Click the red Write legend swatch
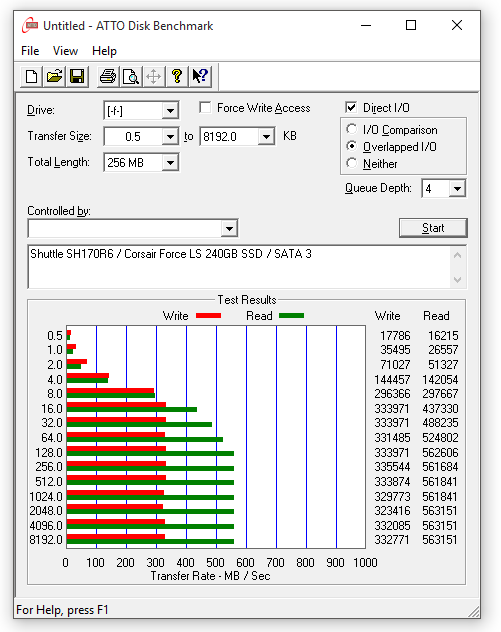The width and height of the screenshot is (501, 632). point(208,316)
